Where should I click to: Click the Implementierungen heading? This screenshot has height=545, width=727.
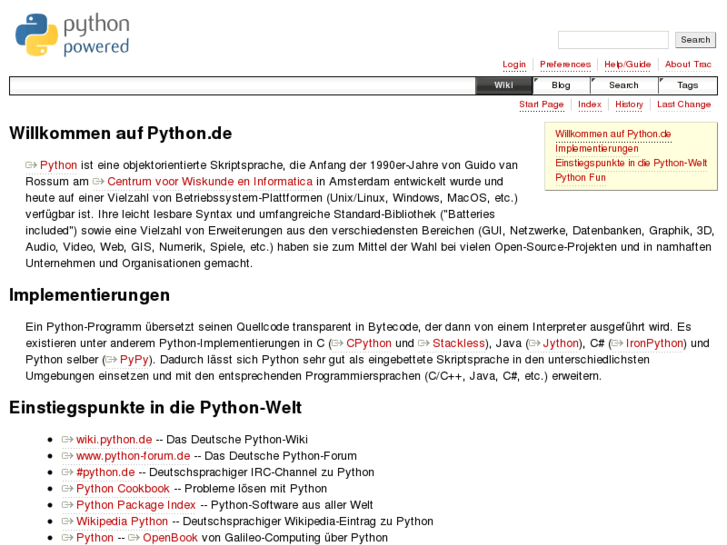pos(89,295)
